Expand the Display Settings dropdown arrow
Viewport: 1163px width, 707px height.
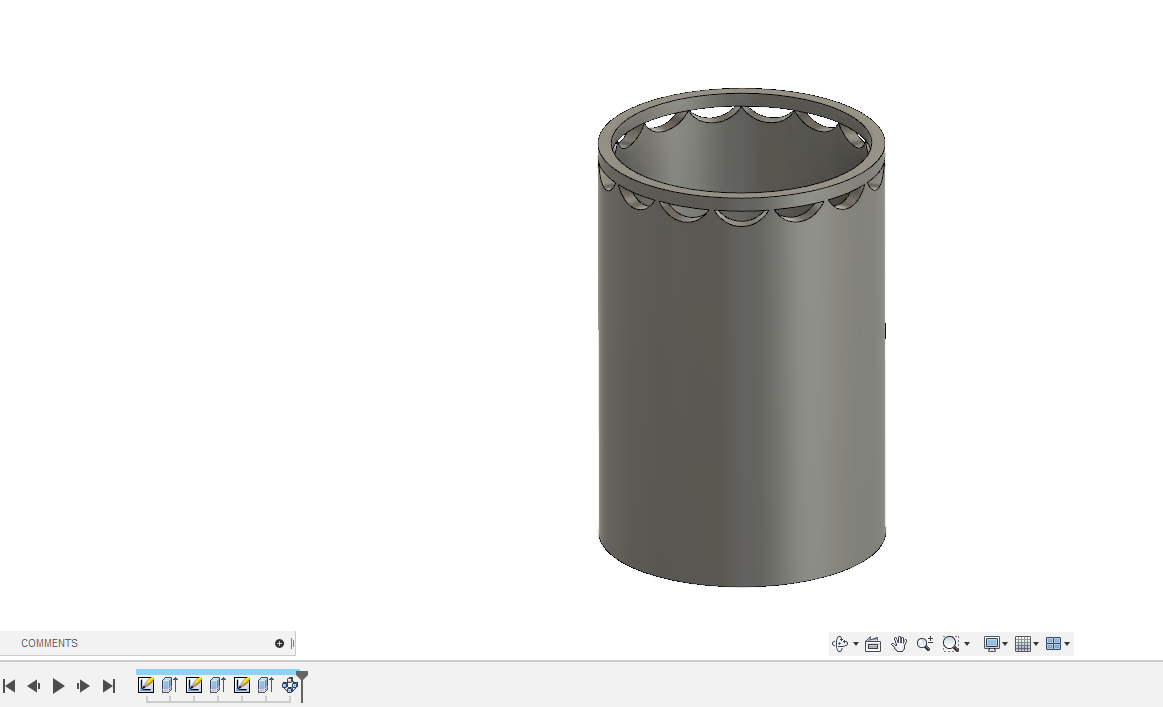click(x=1005, y=644)
